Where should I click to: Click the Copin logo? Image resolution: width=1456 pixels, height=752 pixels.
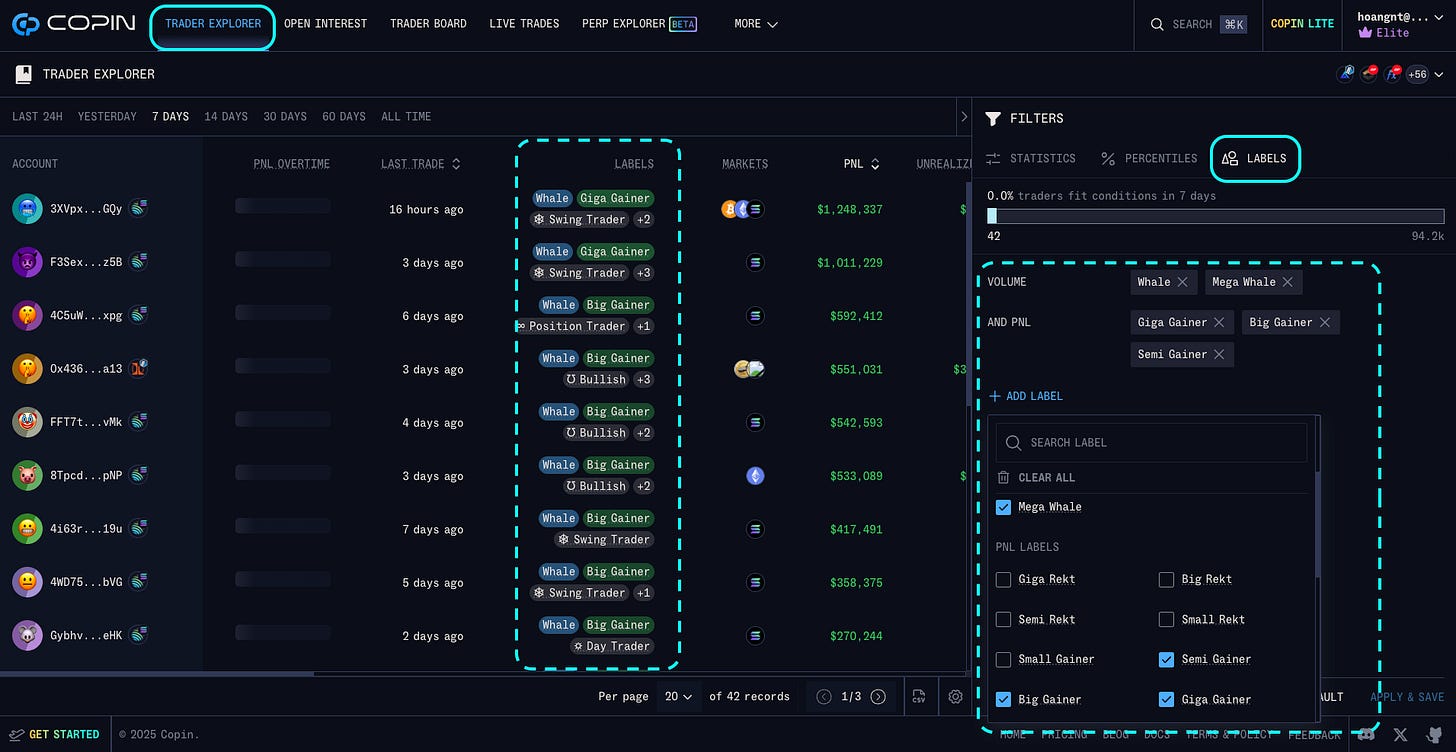click(x=74, y=23)
